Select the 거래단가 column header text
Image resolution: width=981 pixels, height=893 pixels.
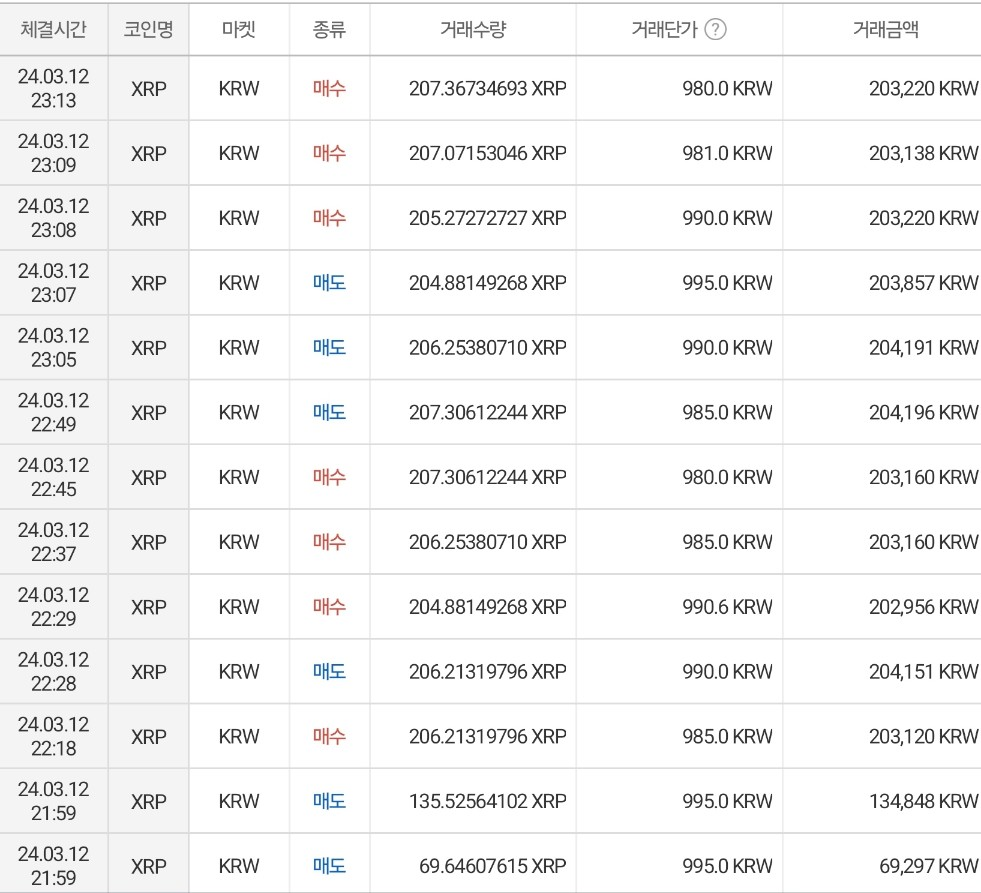(664, 29)
